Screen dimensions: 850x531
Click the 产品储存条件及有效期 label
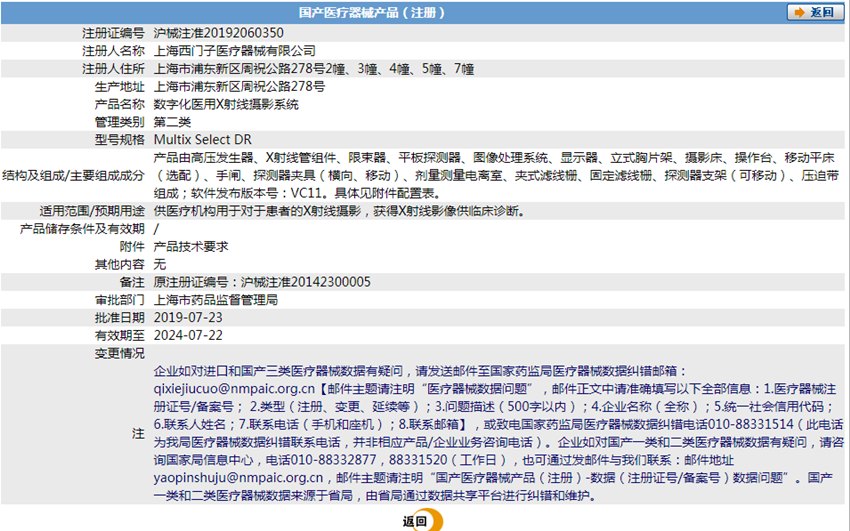click(x=82, y=229)
